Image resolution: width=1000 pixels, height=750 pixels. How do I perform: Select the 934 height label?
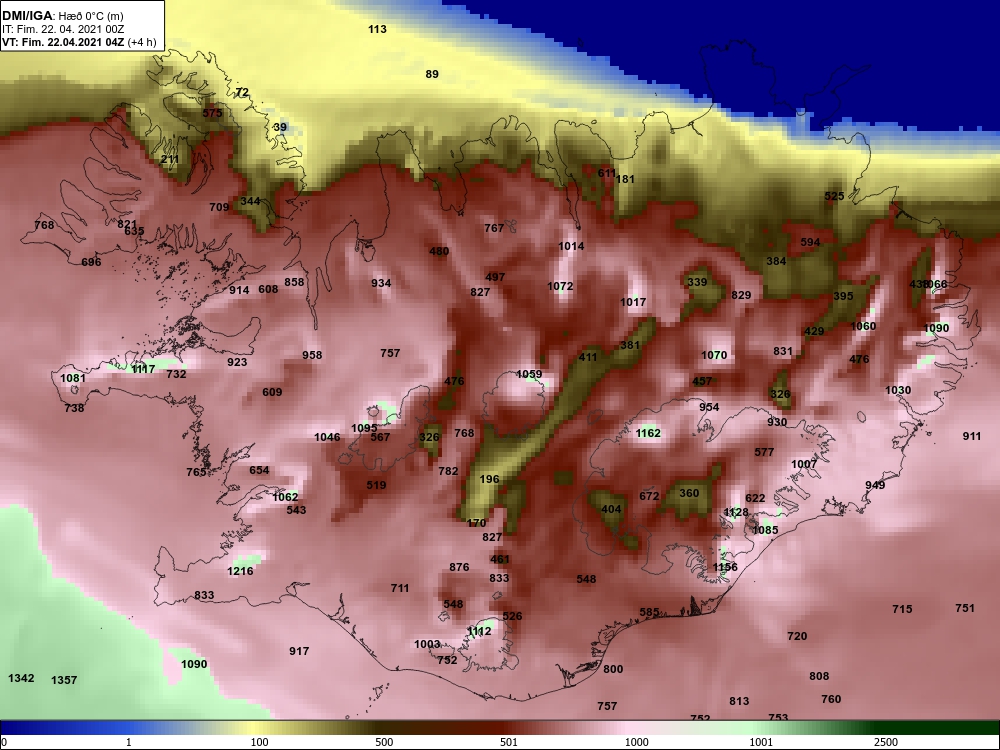tap(381, 283)
